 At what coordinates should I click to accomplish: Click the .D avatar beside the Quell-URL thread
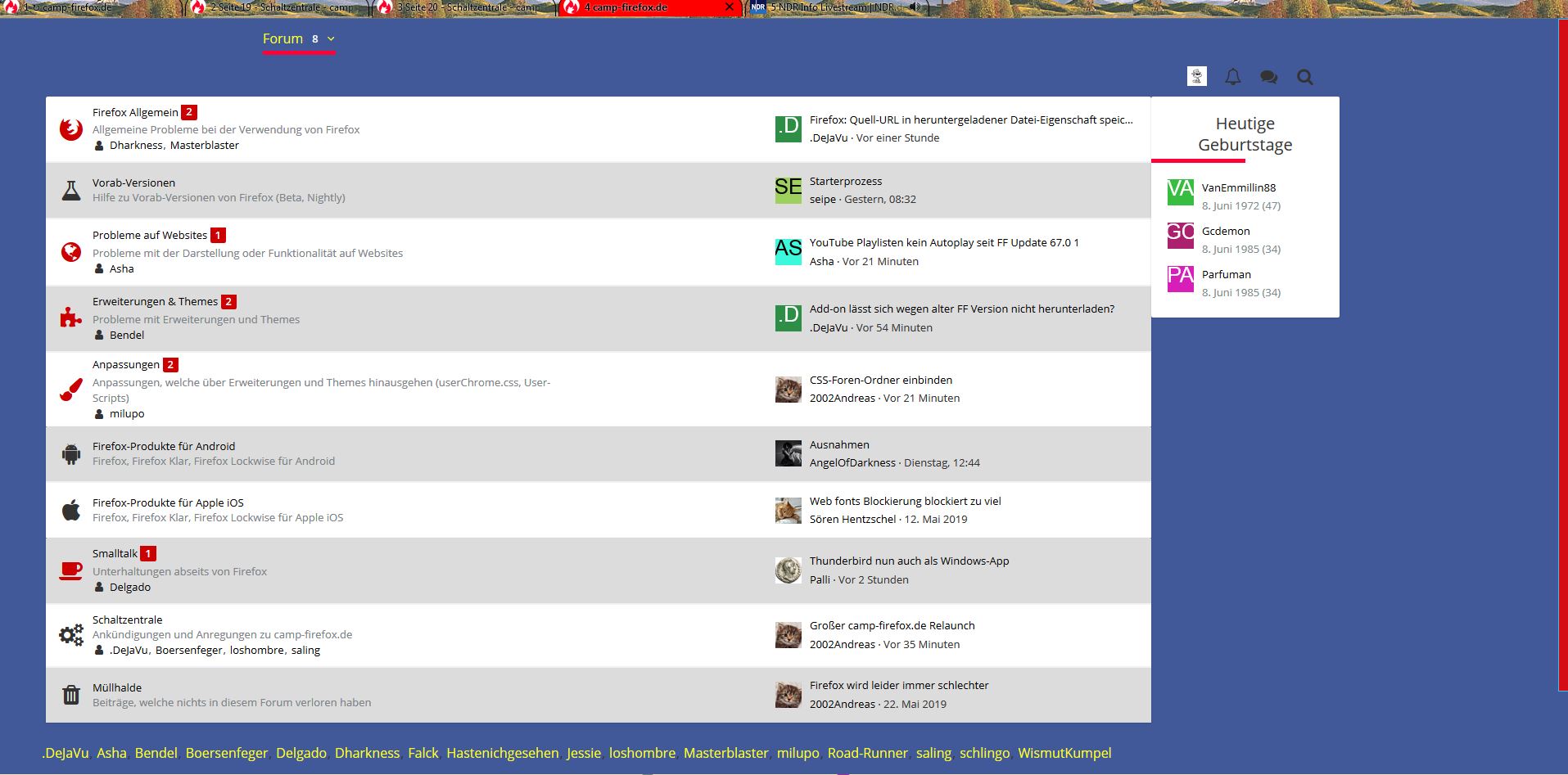789,128
